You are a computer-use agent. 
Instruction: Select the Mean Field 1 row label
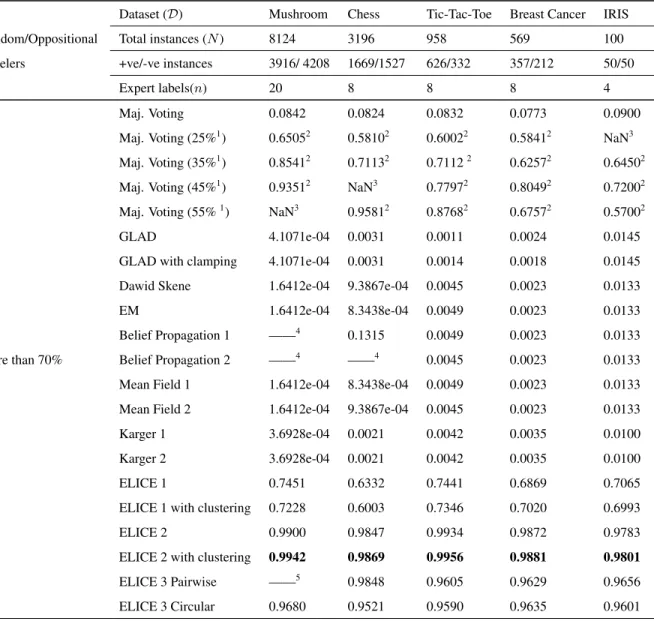(x=154, y=385)
